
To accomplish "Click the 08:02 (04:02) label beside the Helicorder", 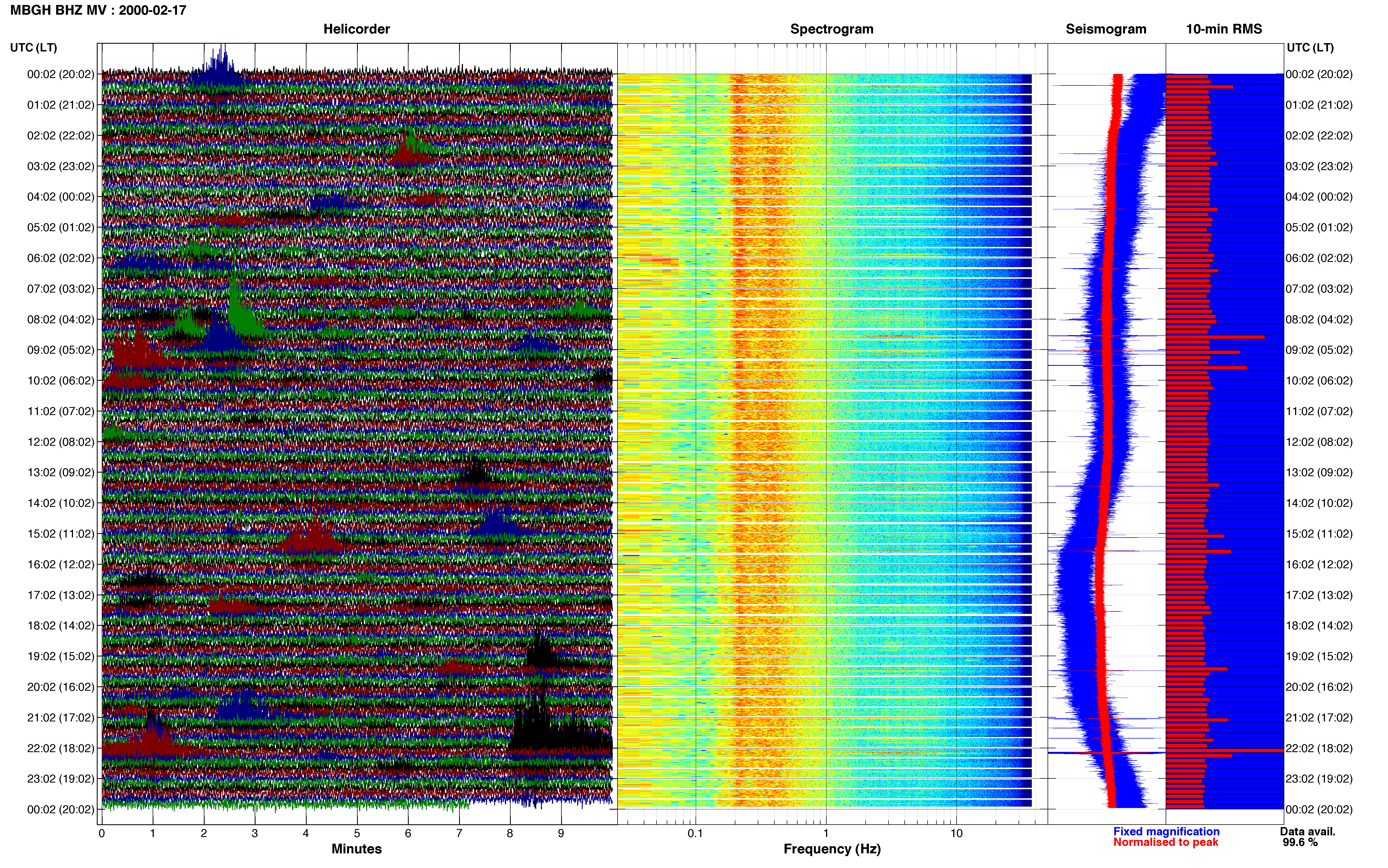I will click(61, 320).
